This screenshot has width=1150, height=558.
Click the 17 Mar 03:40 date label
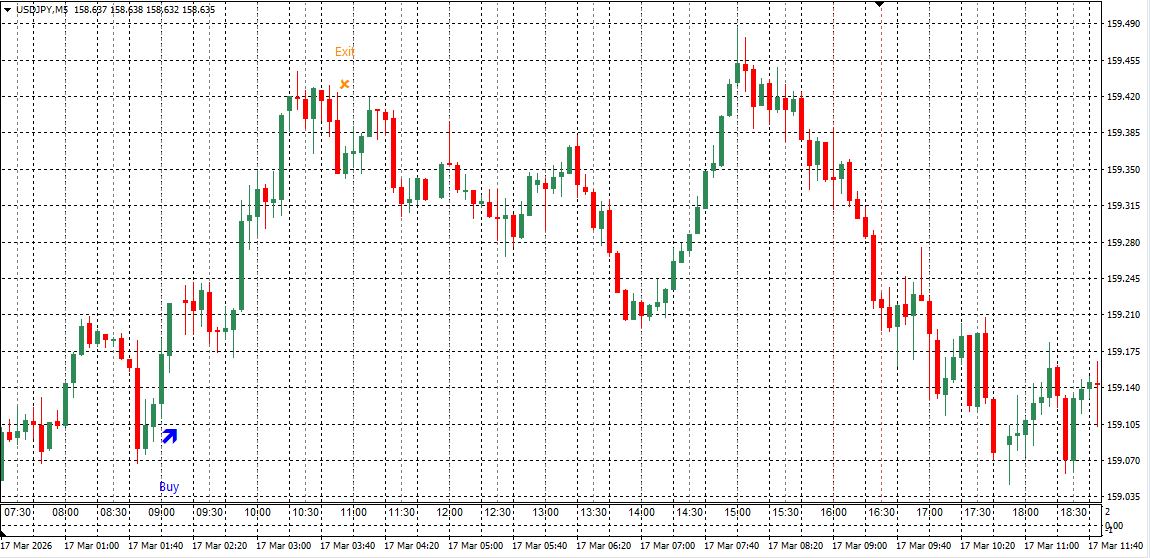[x=347, y=546]
